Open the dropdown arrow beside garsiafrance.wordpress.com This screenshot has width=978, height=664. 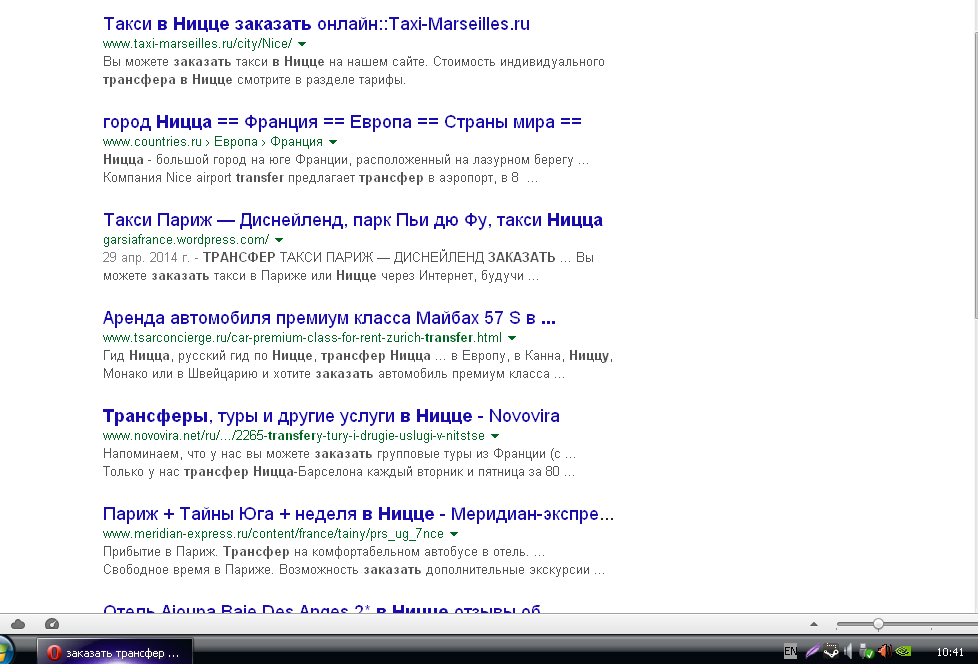(279, 240)
